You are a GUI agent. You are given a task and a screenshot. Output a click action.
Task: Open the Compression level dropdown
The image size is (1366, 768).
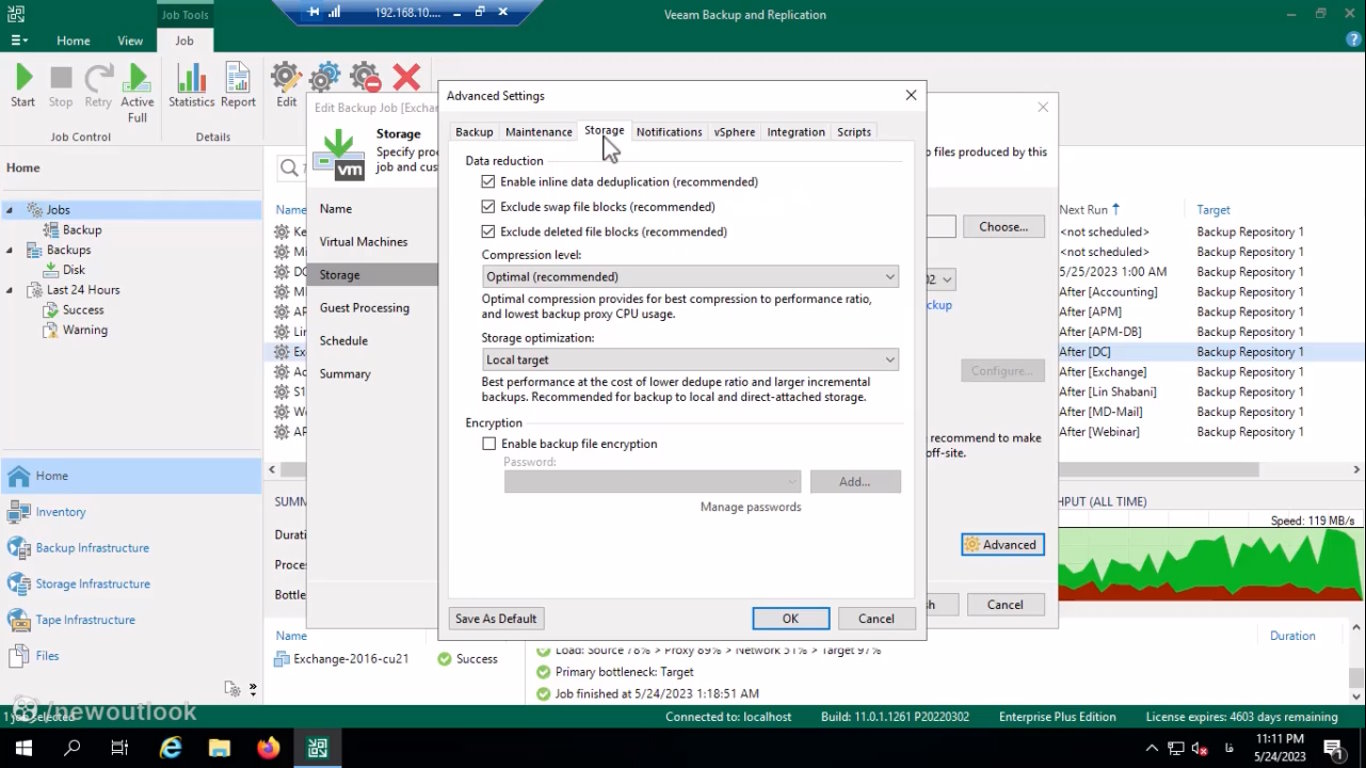tap(690, 276)
